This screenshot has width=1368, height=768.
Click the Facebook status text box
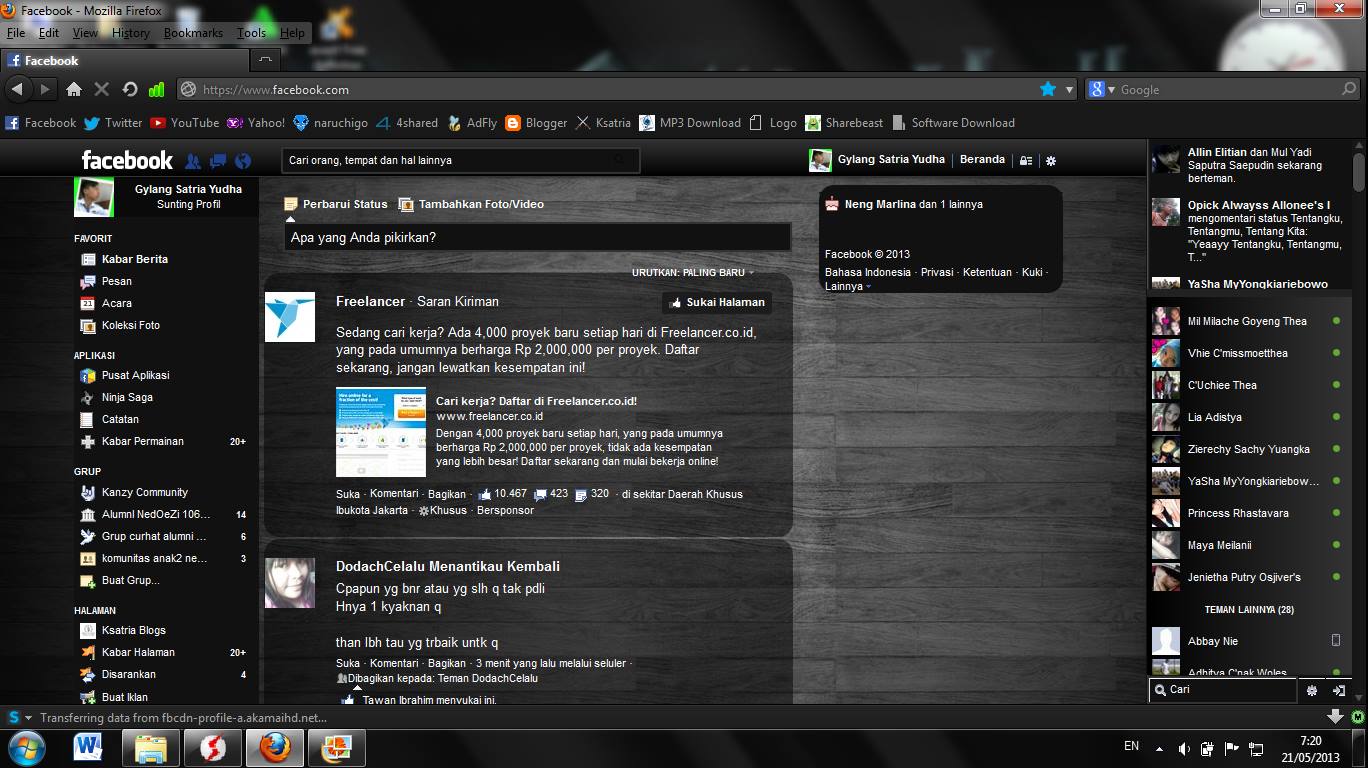click(x=537, y=237)
